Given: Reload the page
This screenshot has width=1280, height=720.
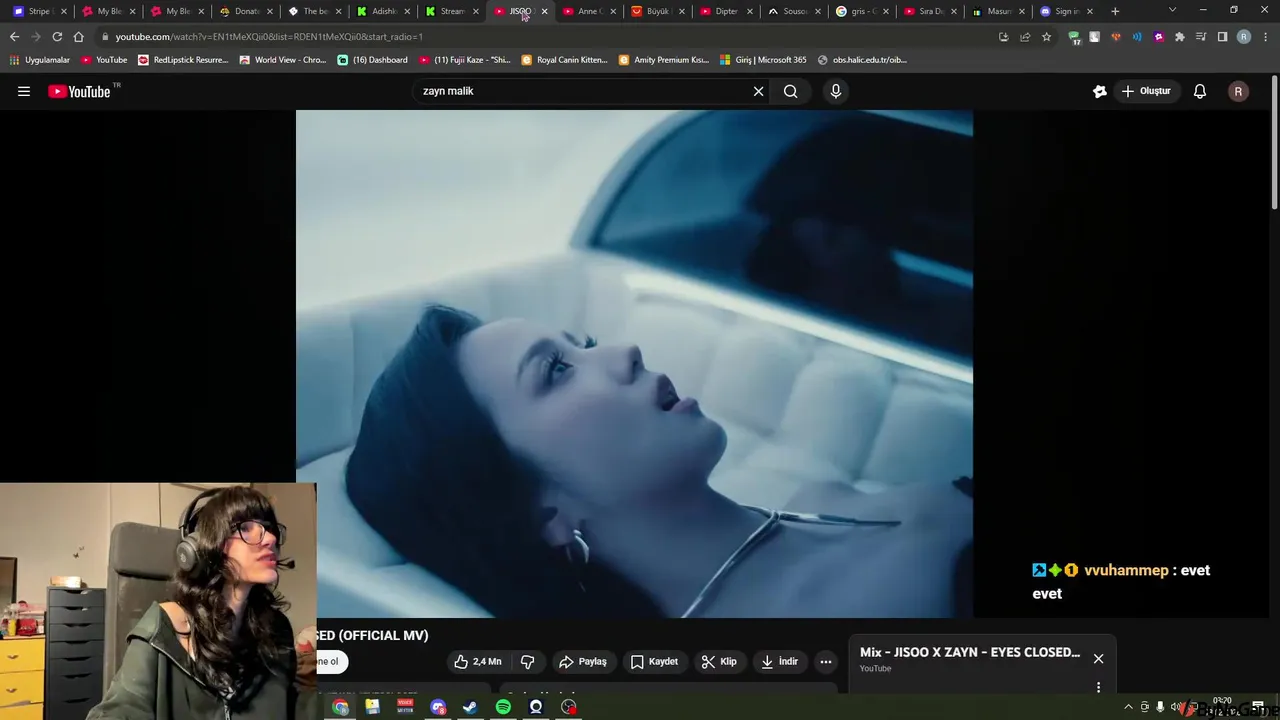Looking at the screenshot, I should tap(57, 37).
